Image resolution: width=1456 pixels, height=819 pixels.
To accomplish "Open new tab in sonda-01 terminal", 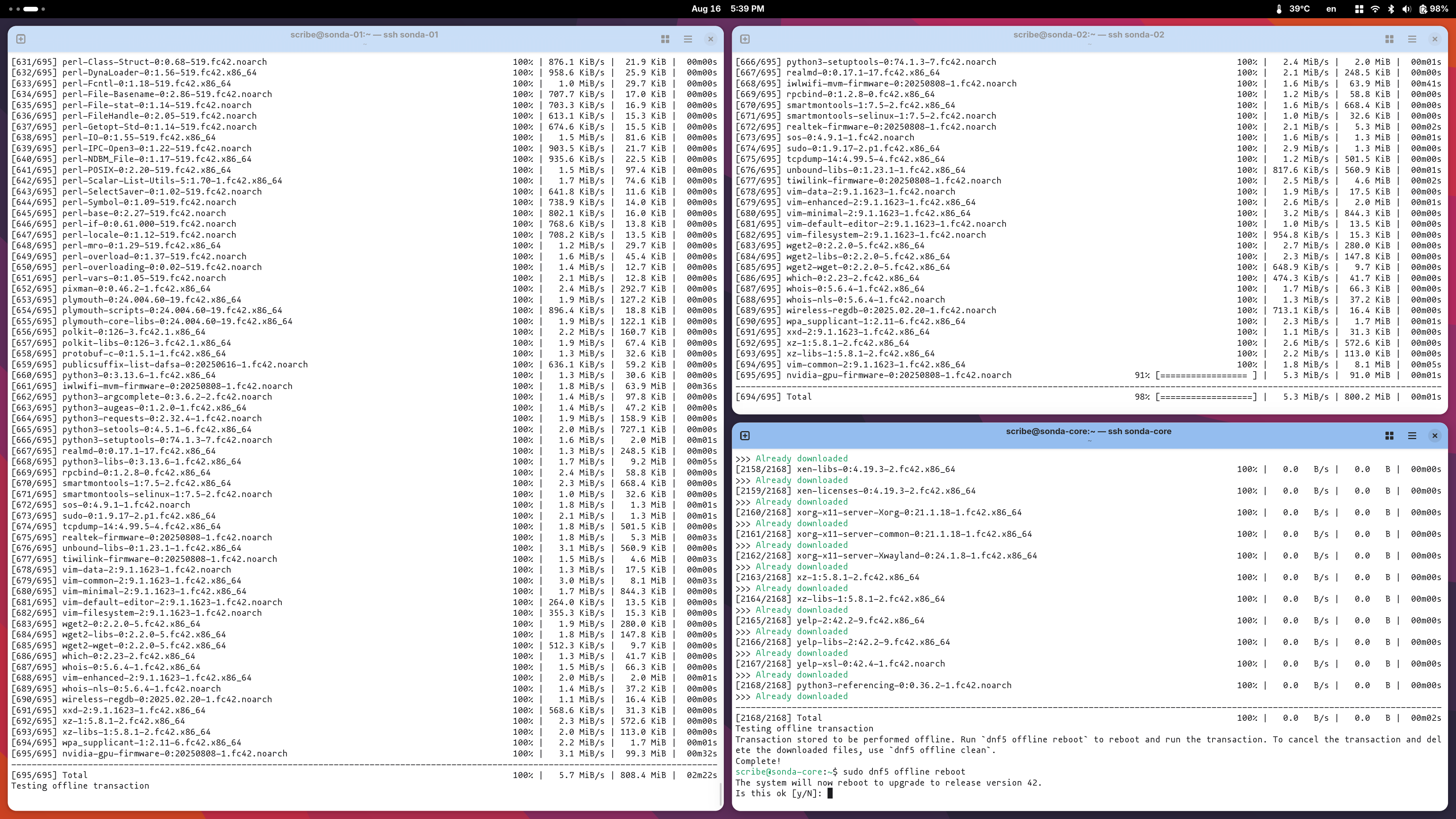I will coord(21,39).
